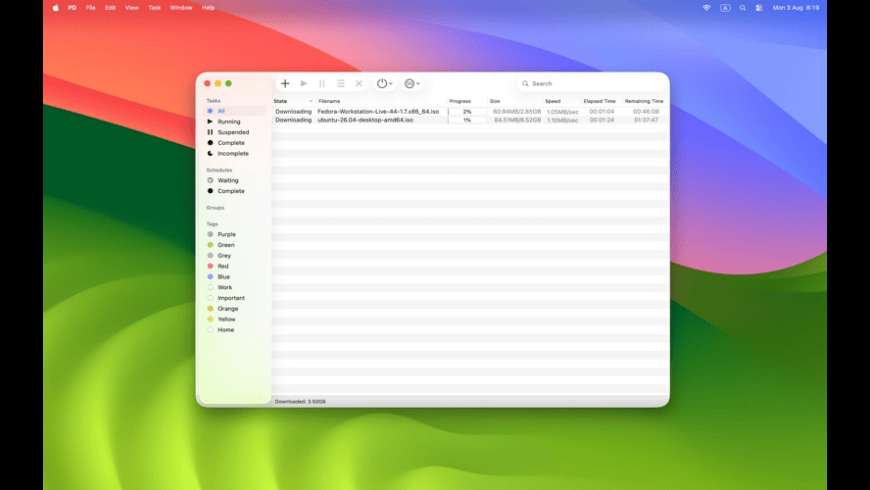Sort by the Filename column header
Image resolution: width=870 pixels, height=490 pixels.
pos(381,101)
